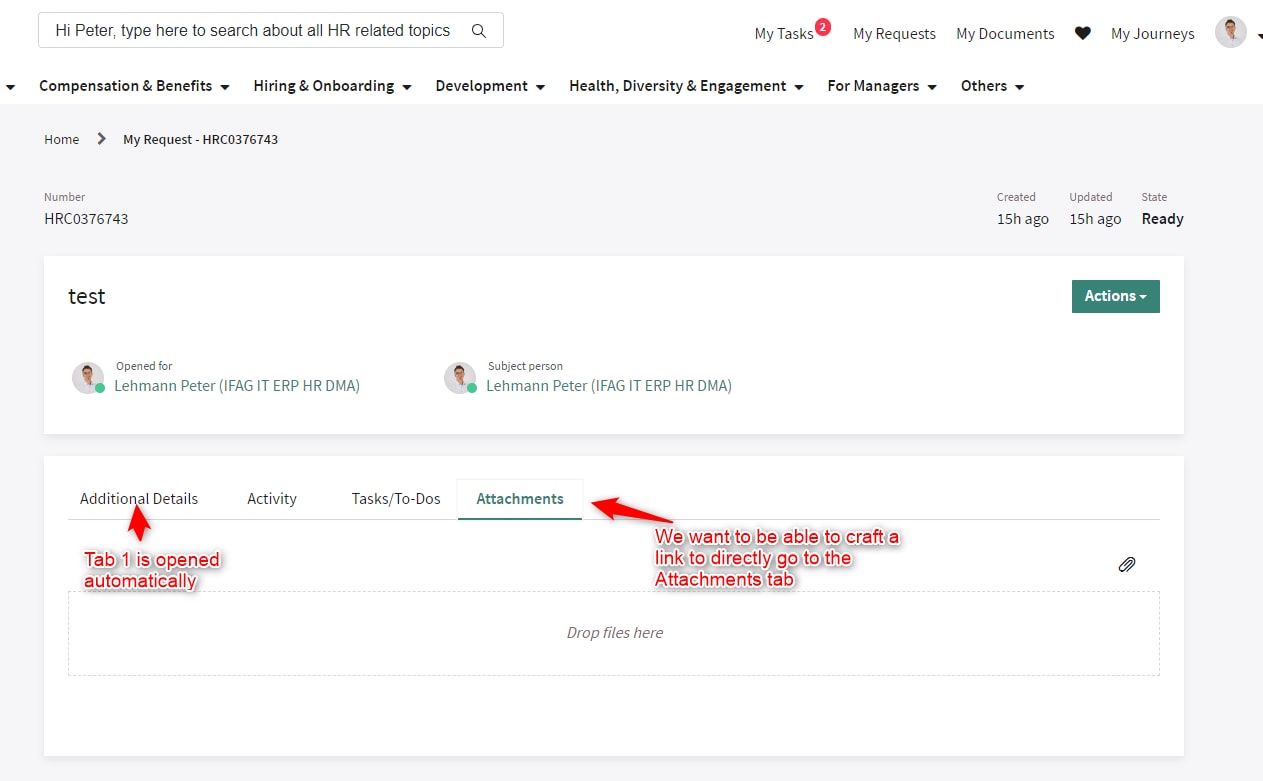Click the Subject person avatar
The height and width of the screenshot is (781, 1263).
(460, 377)
